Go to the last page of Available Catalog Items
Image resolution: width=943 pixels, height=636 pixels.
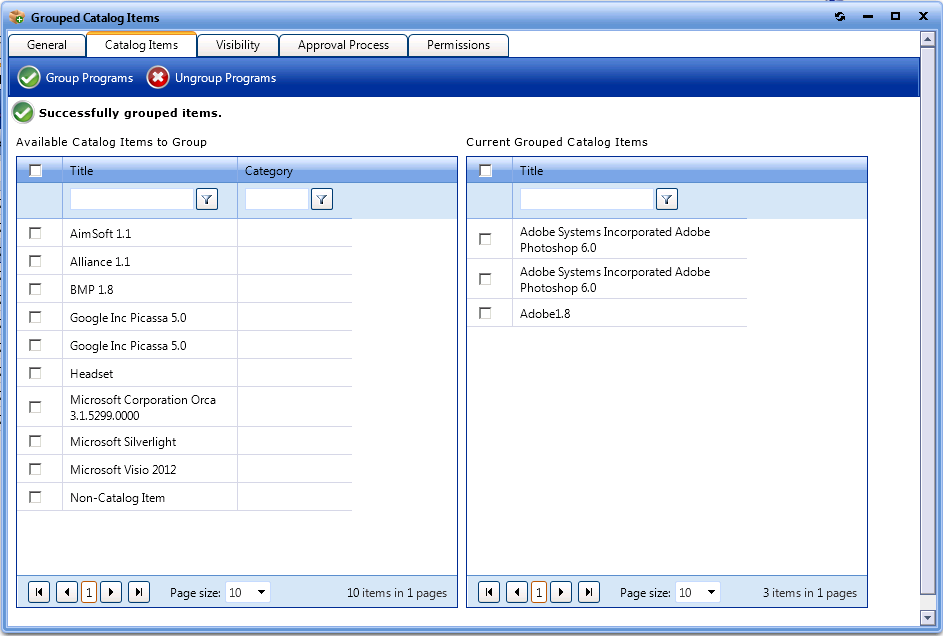pyautogui.click(x=139, y=592)
